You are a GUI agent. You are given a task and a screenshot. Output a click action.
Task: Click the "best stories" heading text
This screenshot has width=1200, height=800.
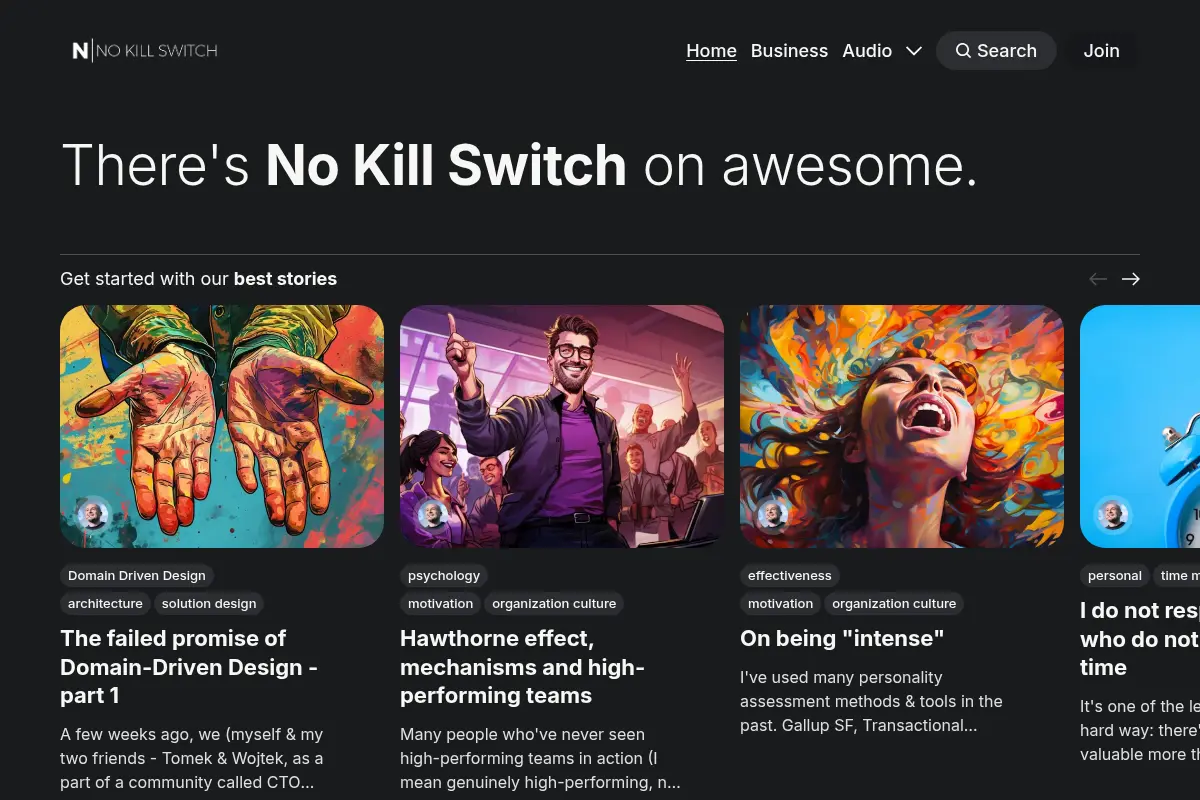(x=285, y=279)
